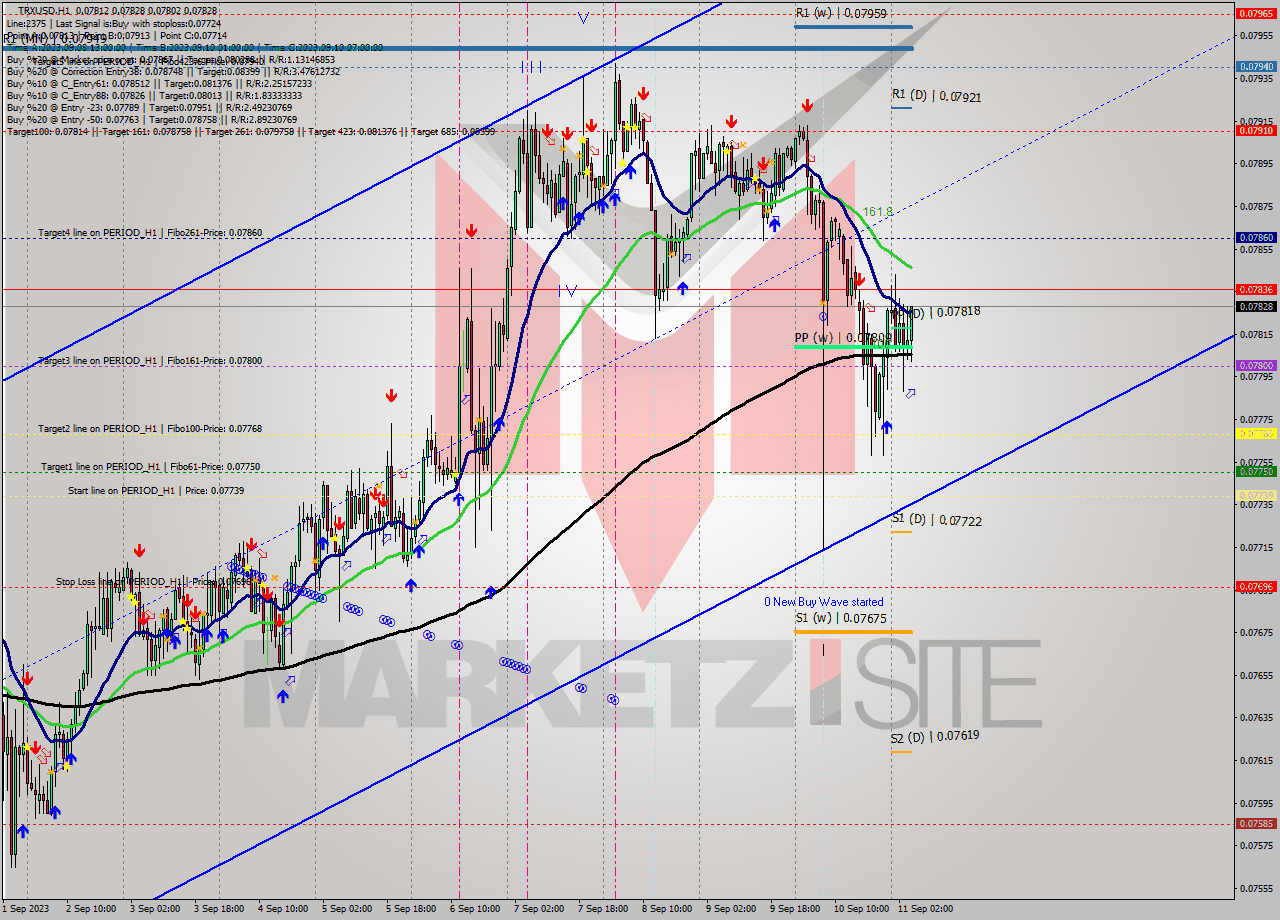Click the 0.07635 price scale value
This screenshot has width=1280, height=920.
pyautogui.click(x=1256, y=717)
